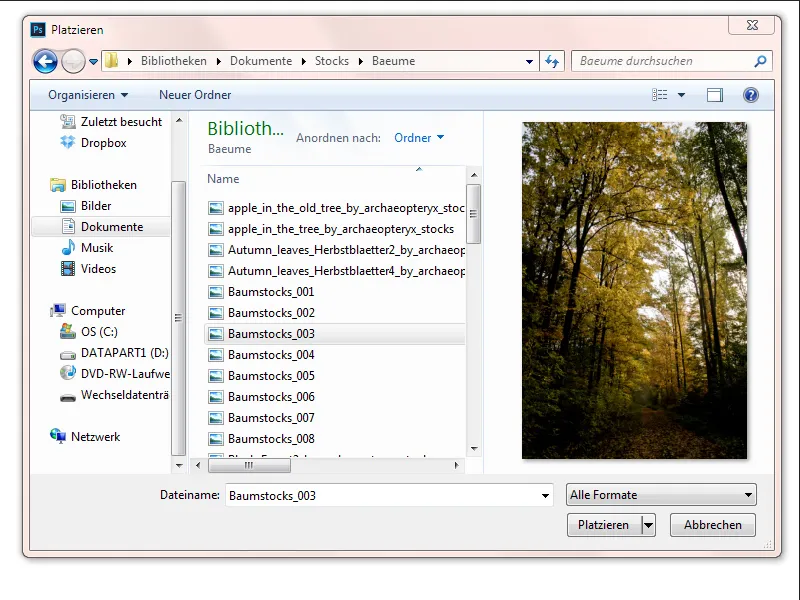Select Bibliotheken in the navigation pane
800x600 pixels.
tap(93, 185)
